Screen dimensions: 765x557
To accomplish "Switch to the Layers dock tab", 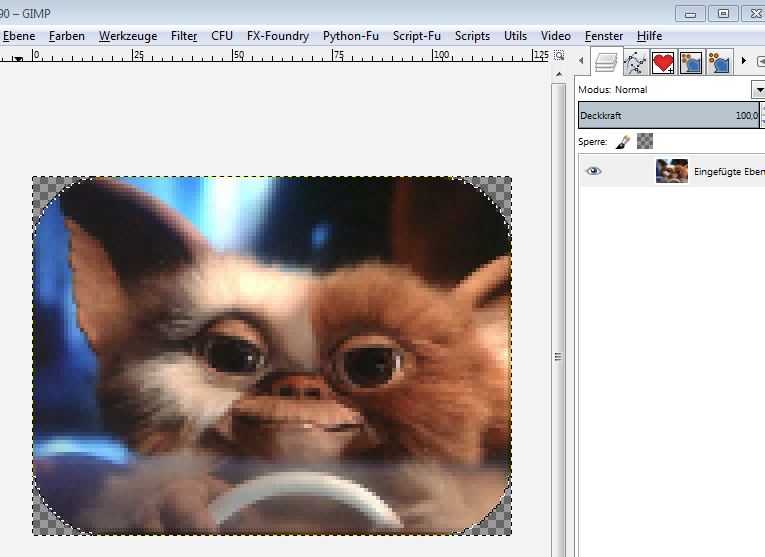I will click(605, 62).
